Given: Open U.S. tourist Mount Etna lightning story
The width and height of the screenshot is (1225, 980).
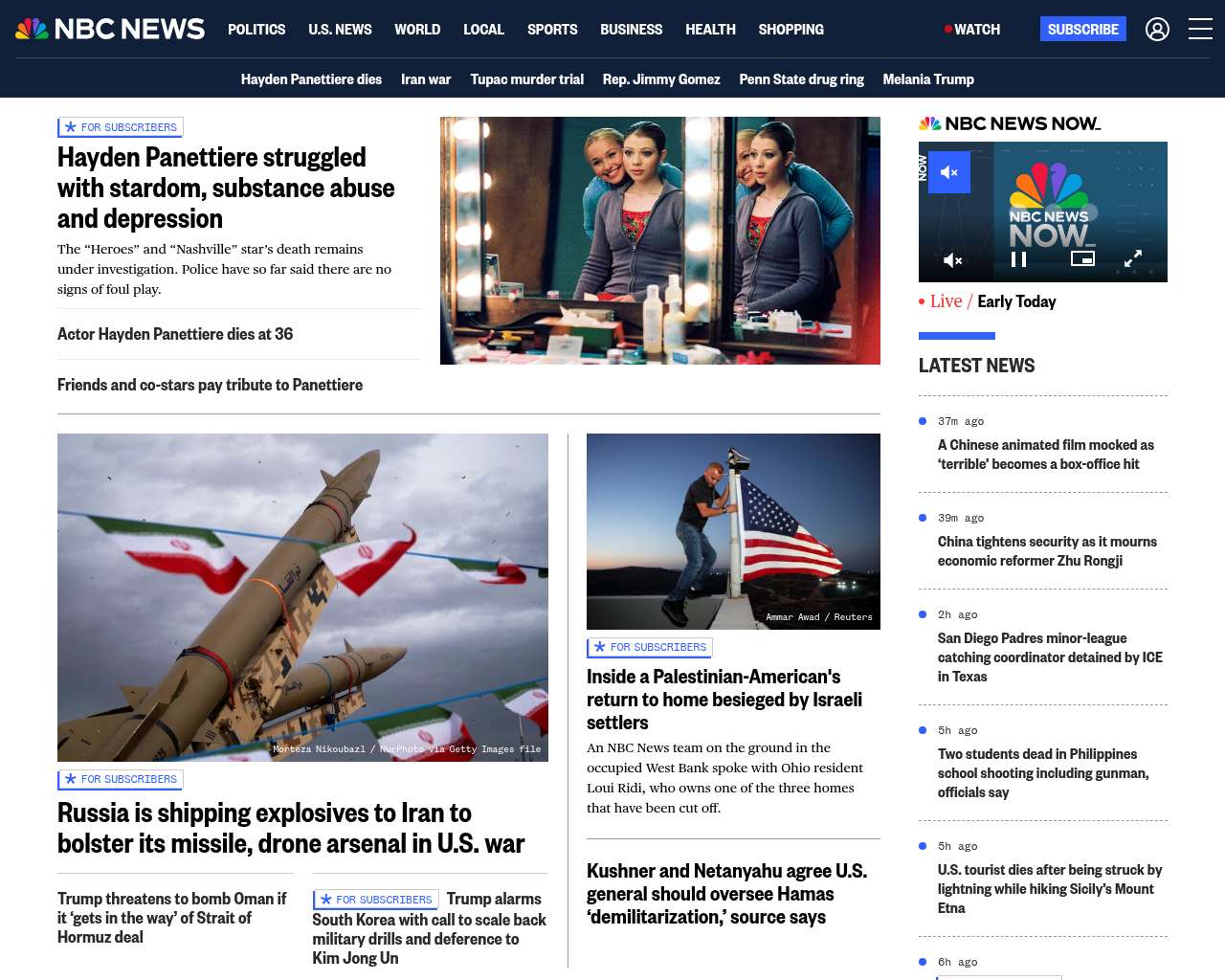Looking at the screenshot, I should (1050, 889).
